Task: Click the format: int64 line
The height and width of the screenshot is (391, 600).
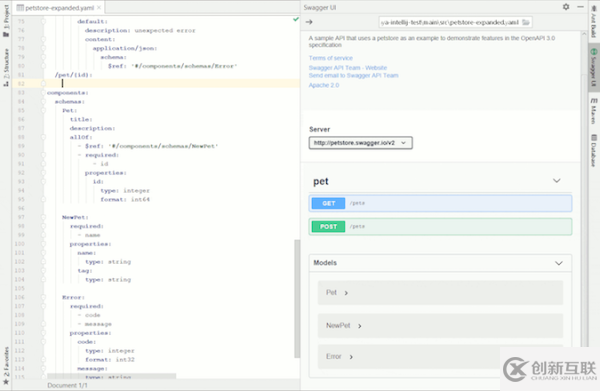Action: pos(125,199)
